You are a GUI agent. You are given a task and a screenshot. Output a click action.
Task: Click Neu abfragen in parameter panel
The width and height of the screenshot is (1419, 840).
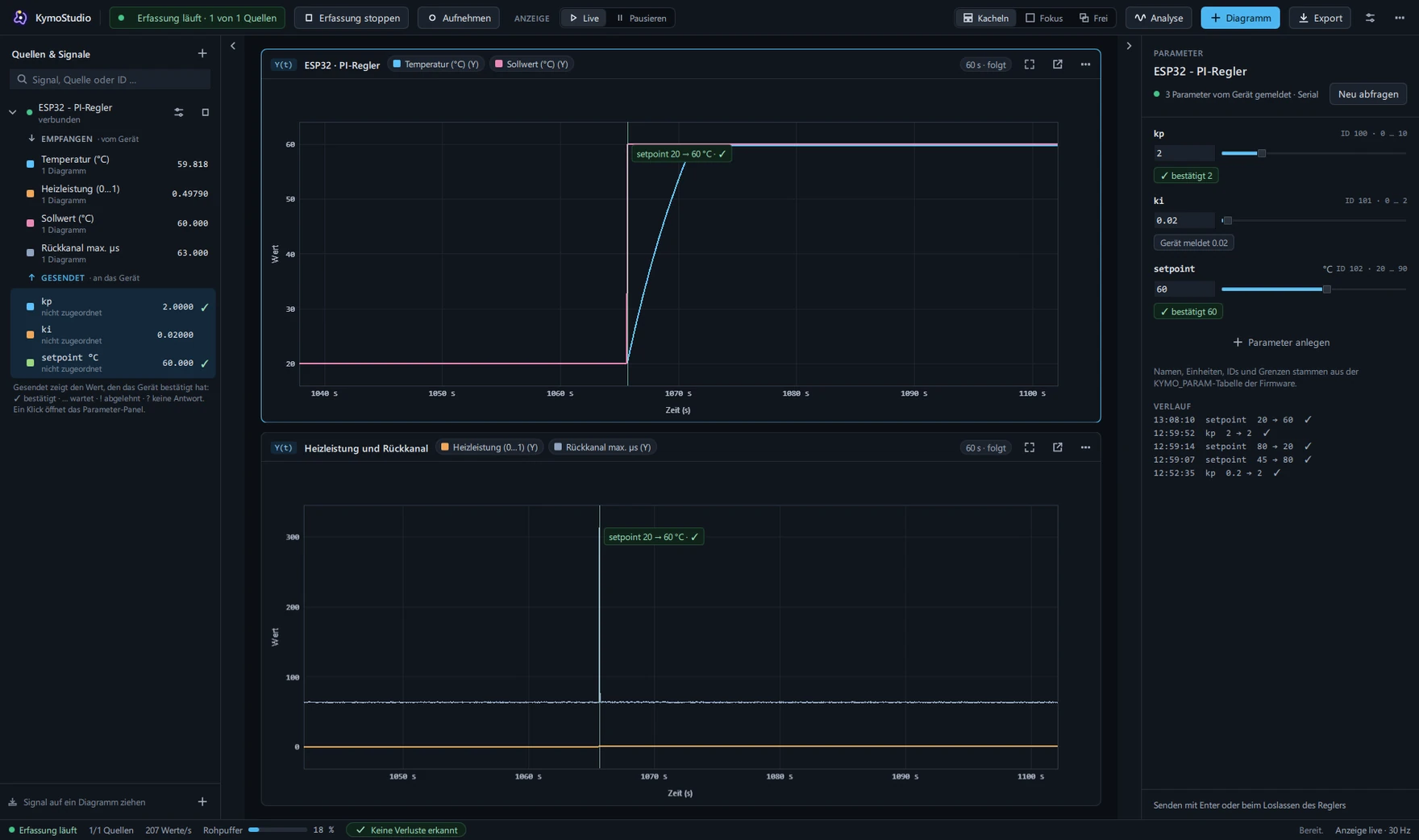[x=1368, y=94]
